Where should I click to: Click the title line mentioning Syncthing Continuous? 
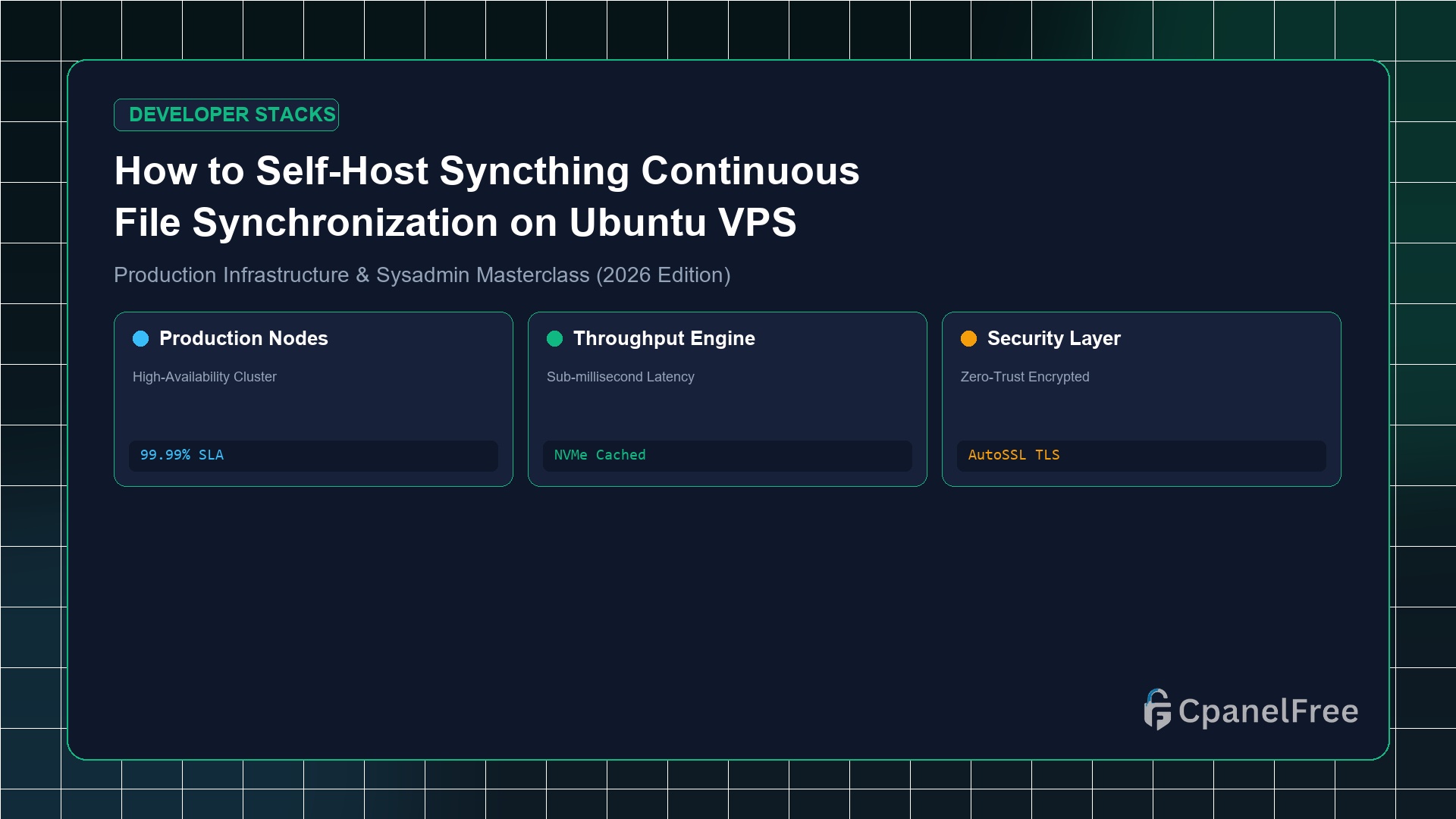click(x=487, y=171)
